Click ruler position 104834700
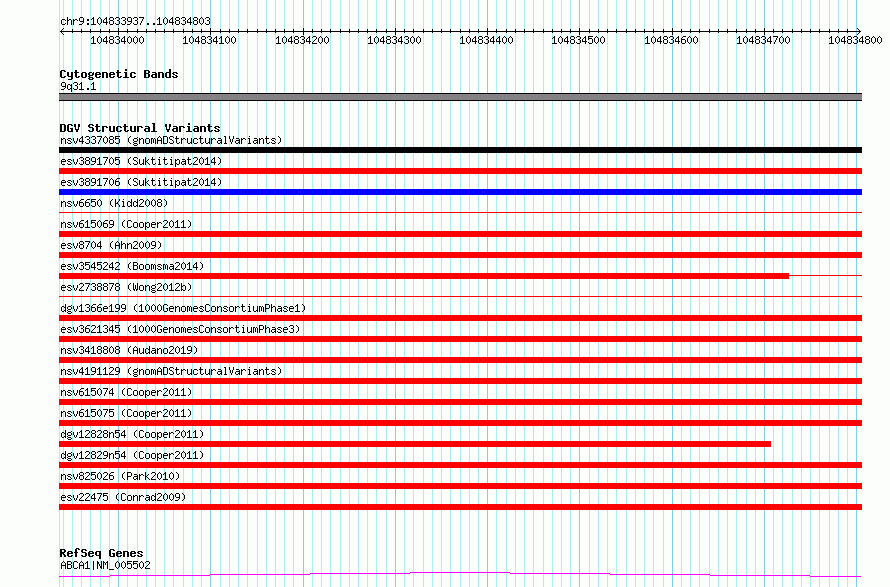The image size is (890, 587). tap(763, 40)
